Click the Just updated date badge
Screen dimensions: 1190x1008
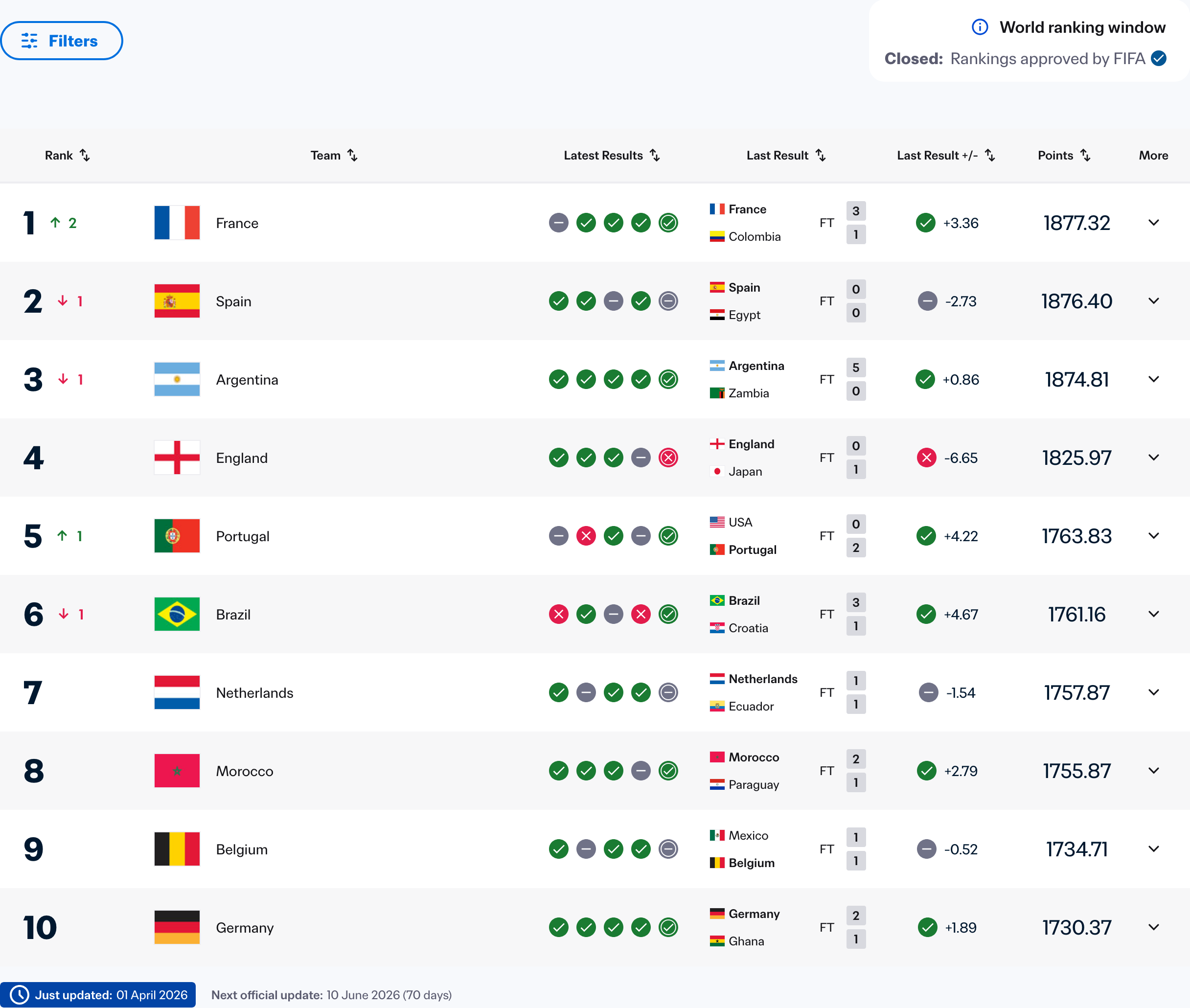click(98, 995)
